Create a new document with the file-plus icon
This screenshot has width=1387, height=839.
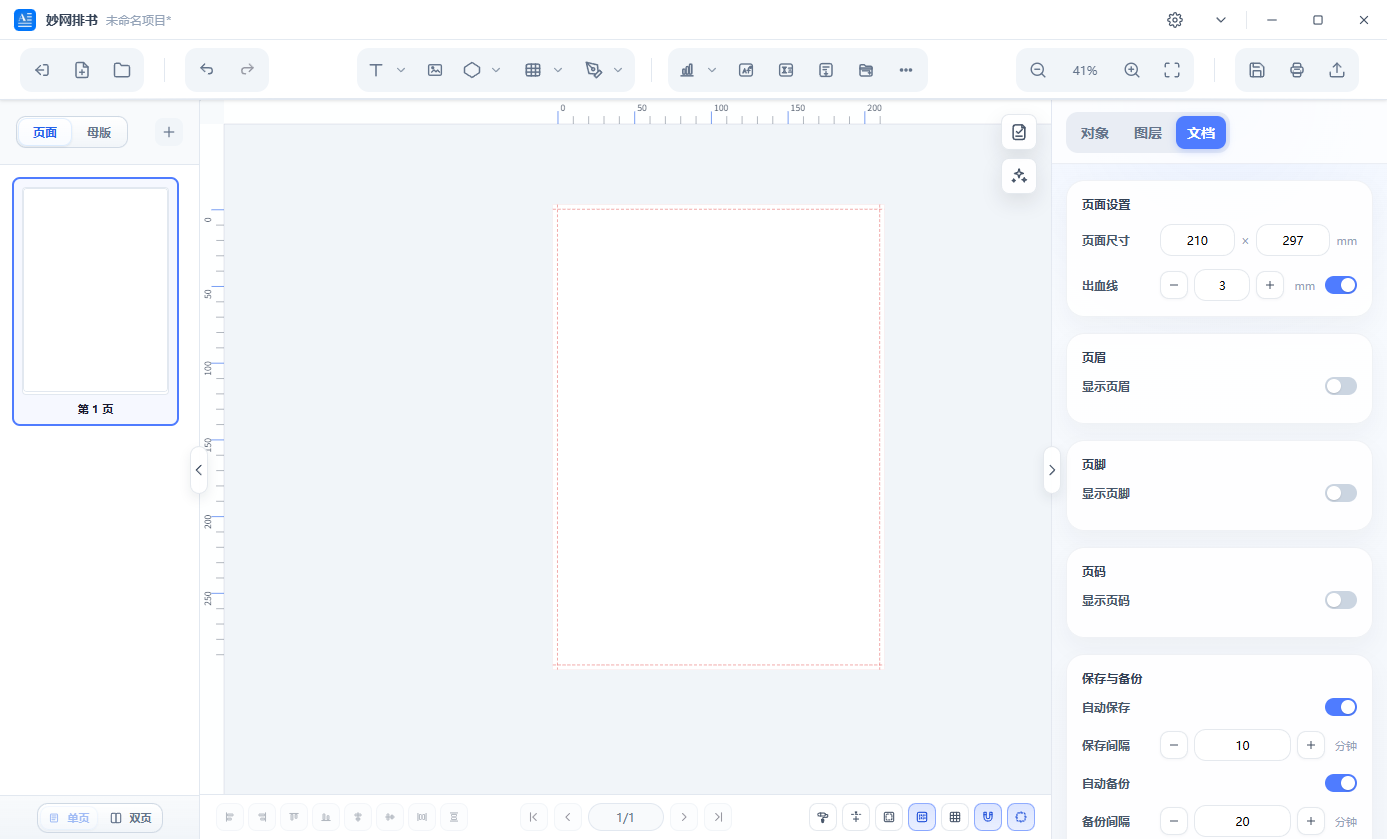82,70
